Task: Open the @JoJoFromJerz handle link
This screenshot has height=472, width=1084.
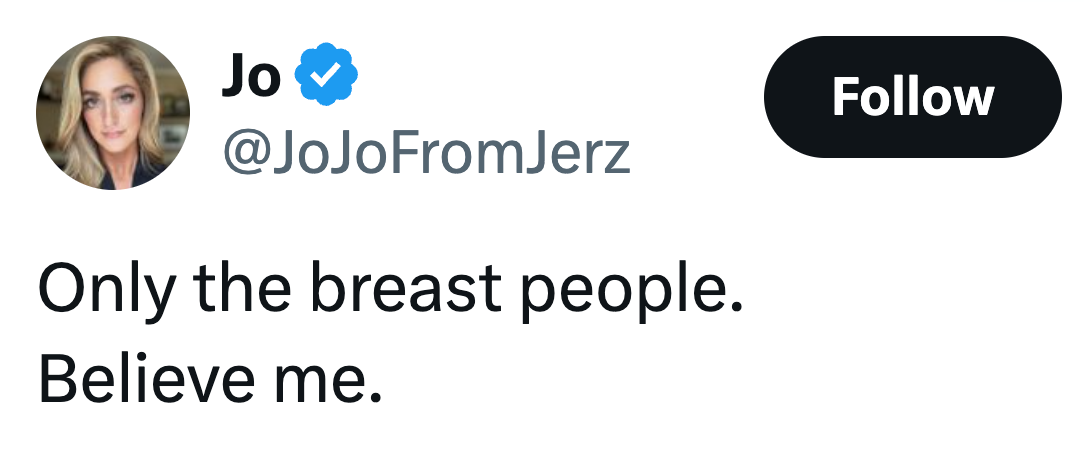Action: tap(427, 152)
